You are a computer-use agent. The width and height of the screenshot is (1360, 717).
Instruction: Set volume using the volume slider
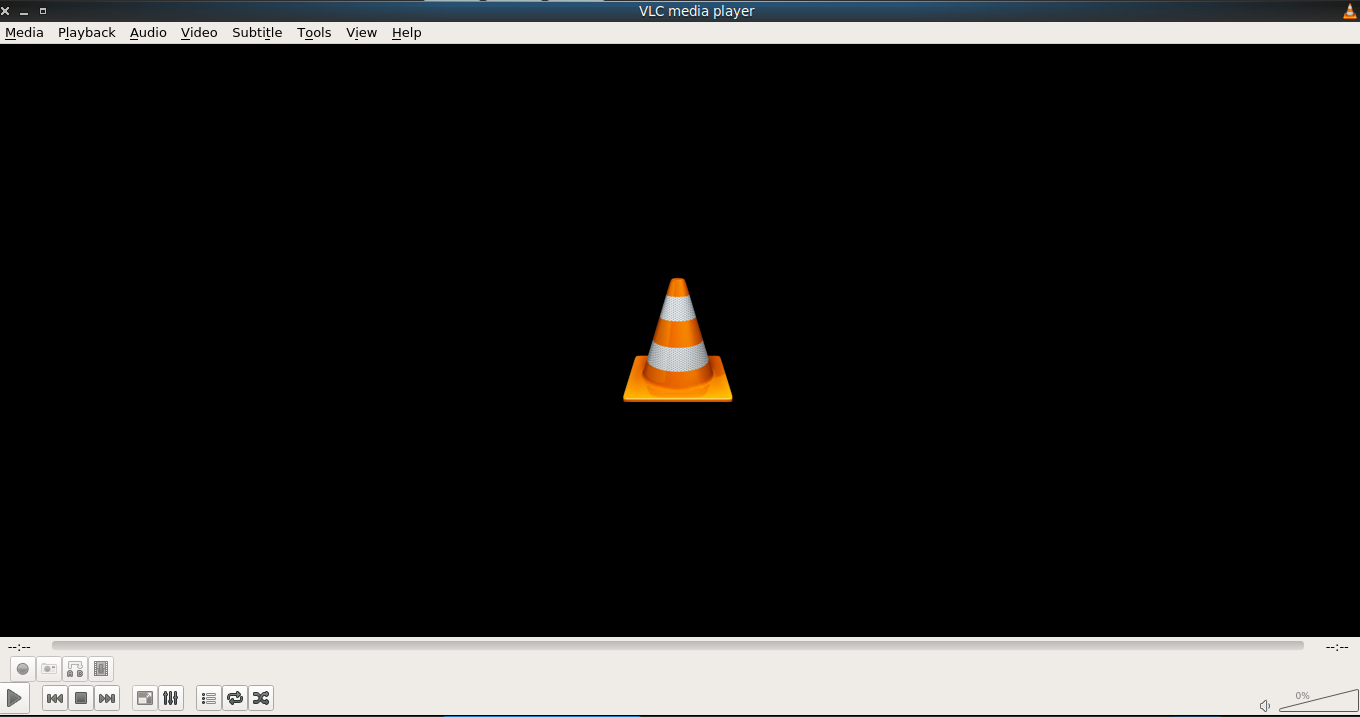(x=1318, y=700)
